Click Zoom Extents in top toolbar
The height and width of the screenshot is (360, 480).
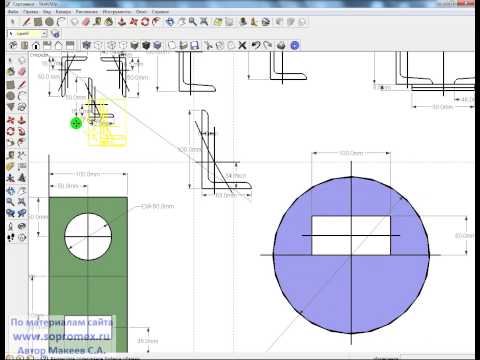(204, 22)
